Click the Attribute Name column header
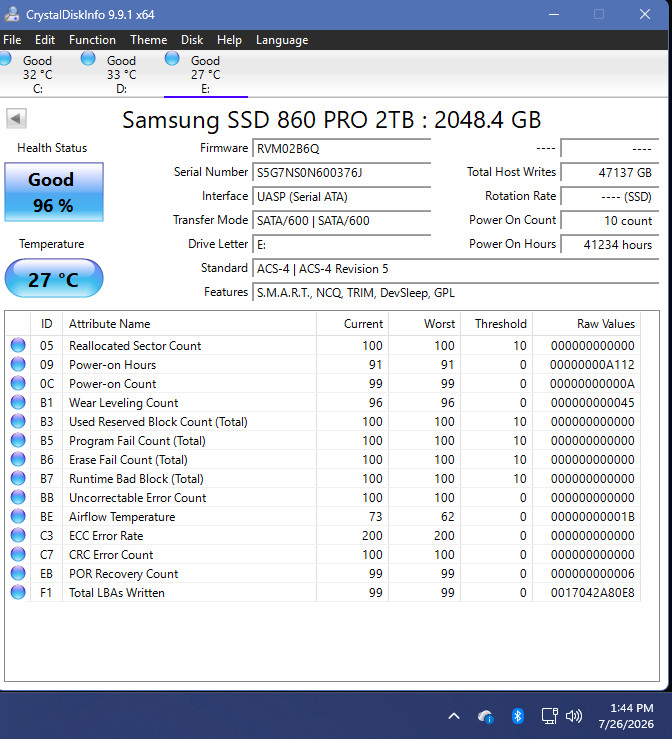Image resolution: width=672 pixels, height=739 pixels. pyautogui.click(x=189, y=324)
